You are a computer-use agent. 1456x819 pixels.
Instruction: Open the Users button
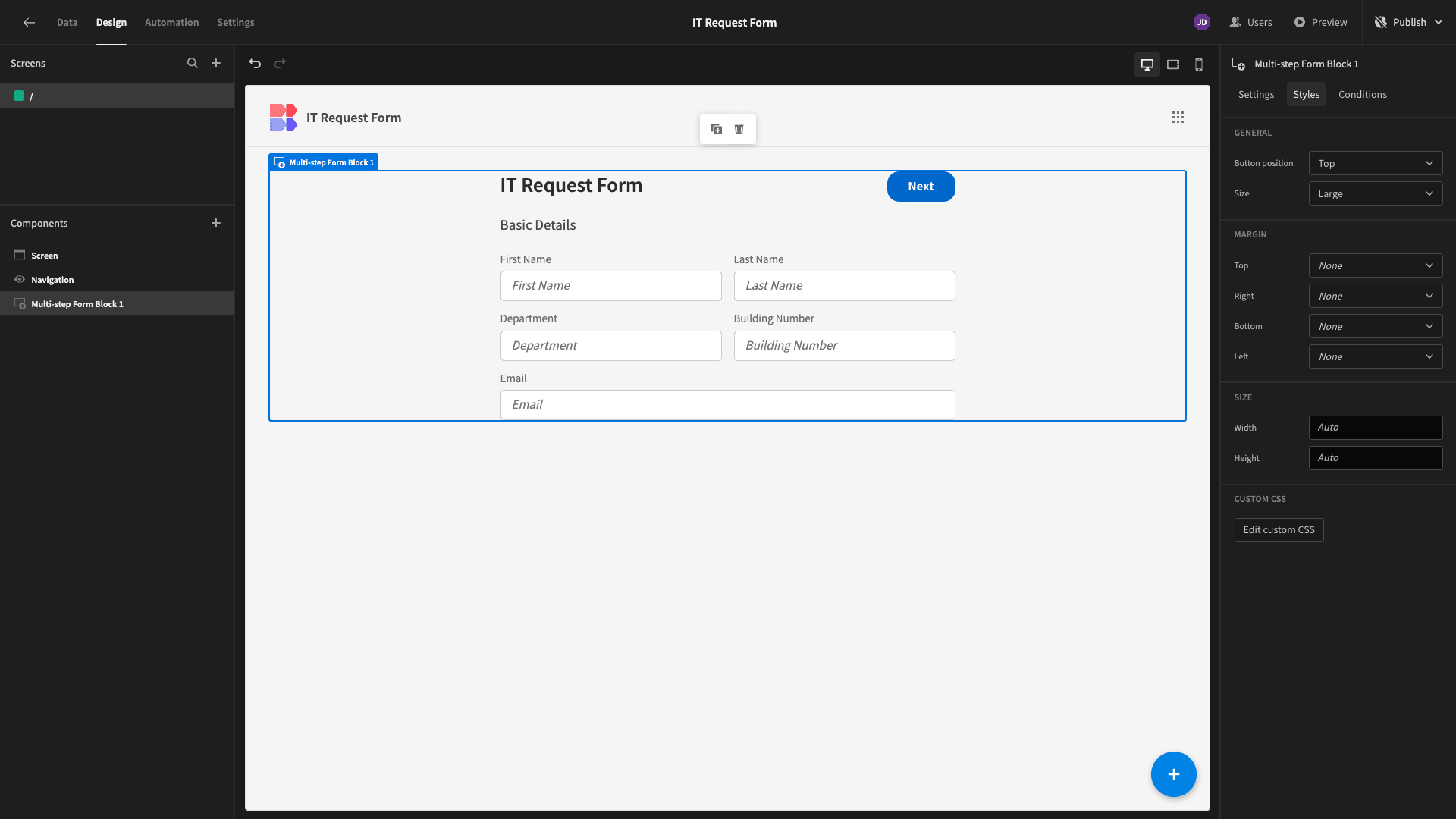1250,23
